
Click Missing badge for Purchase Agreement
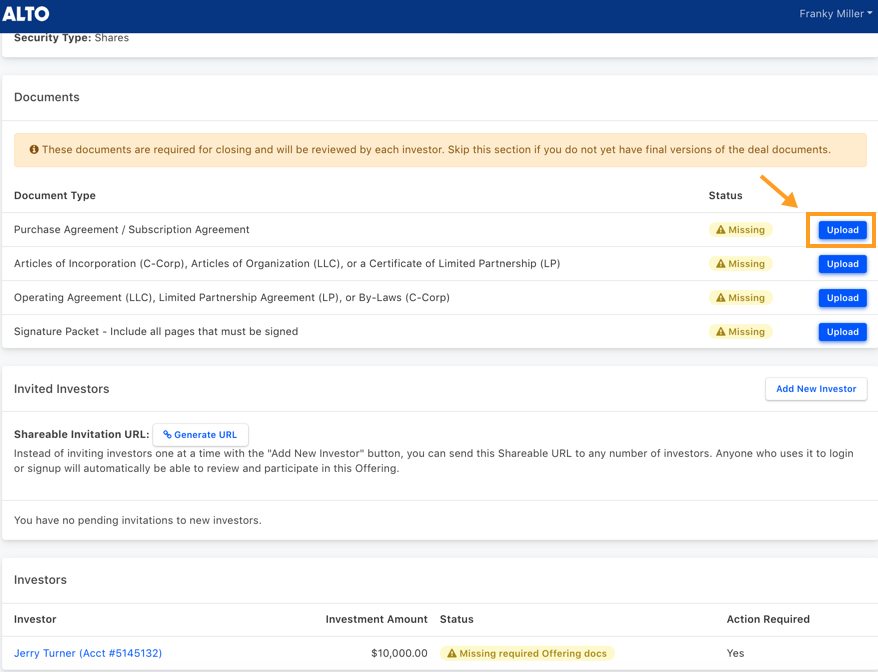740,230
